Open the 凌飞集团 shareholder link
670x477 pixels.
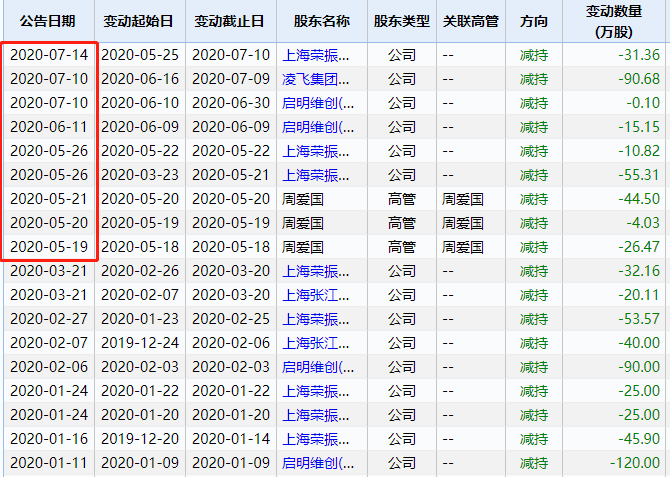pyautogui.click(x=316, y=79)
